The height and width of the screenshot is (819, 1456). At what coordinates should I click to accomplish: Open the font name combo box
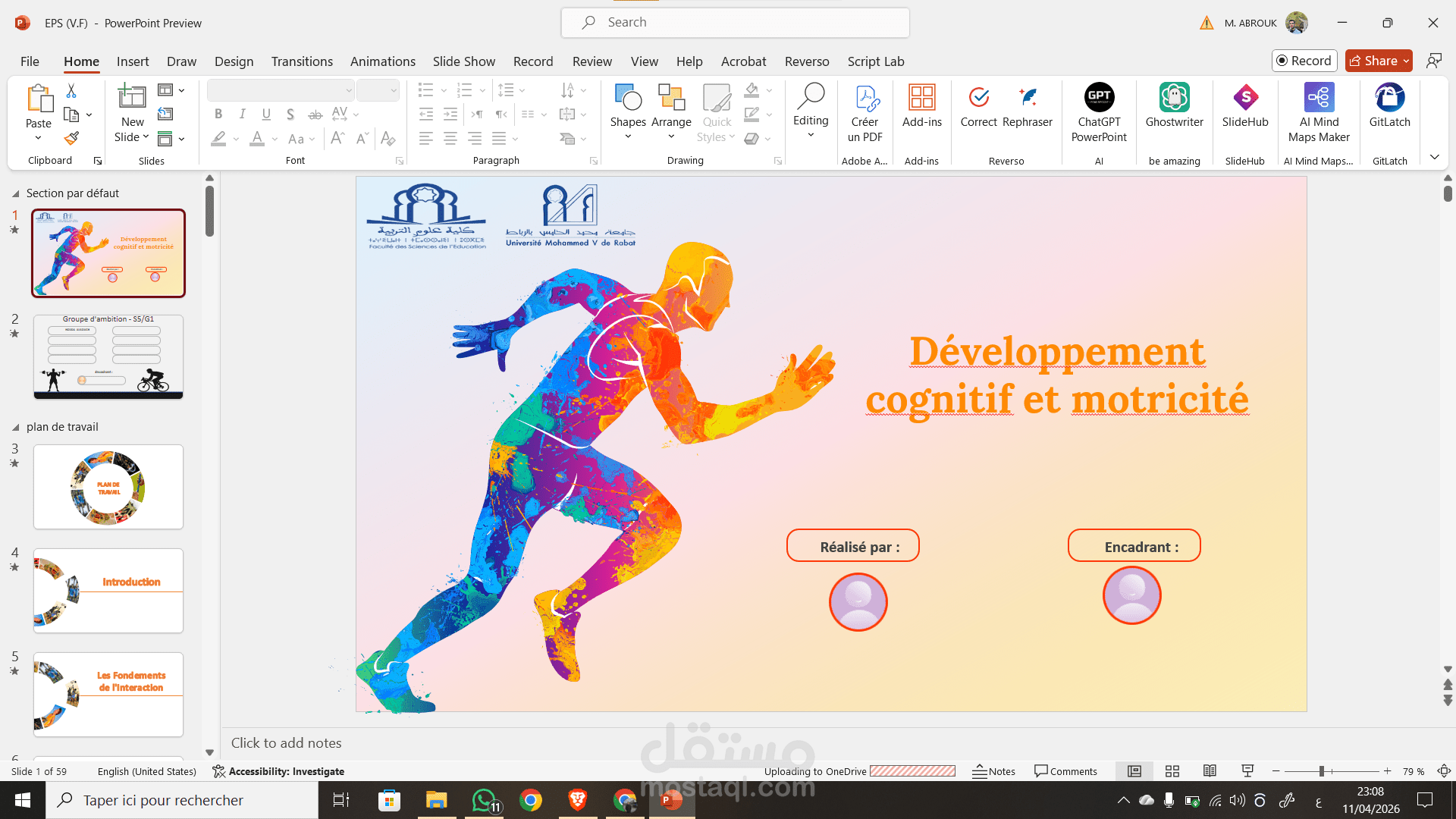point(281,90)
